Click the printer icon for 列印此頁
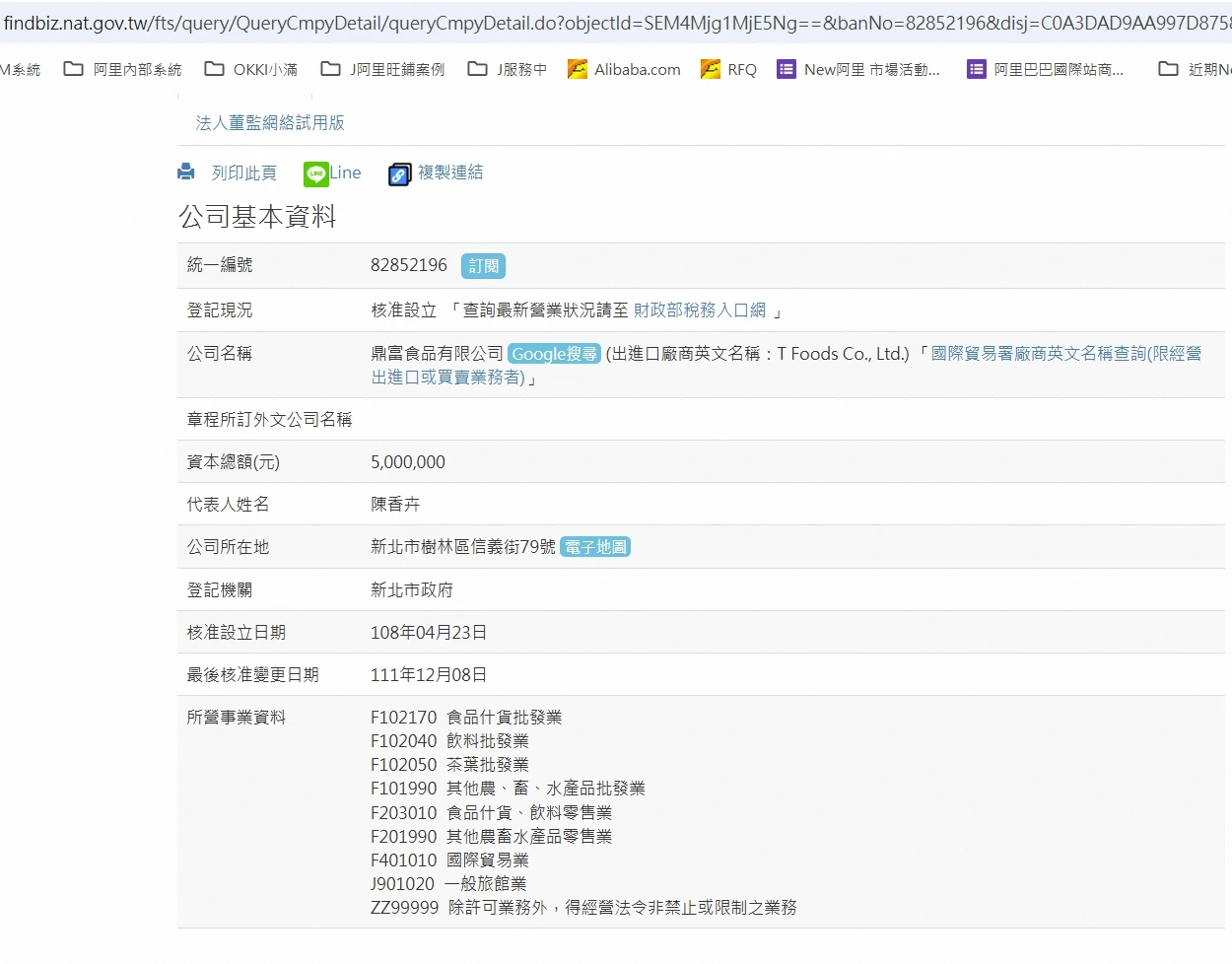Image resolution: width=1232 pixels, height=964 pixels. (186, 172)
